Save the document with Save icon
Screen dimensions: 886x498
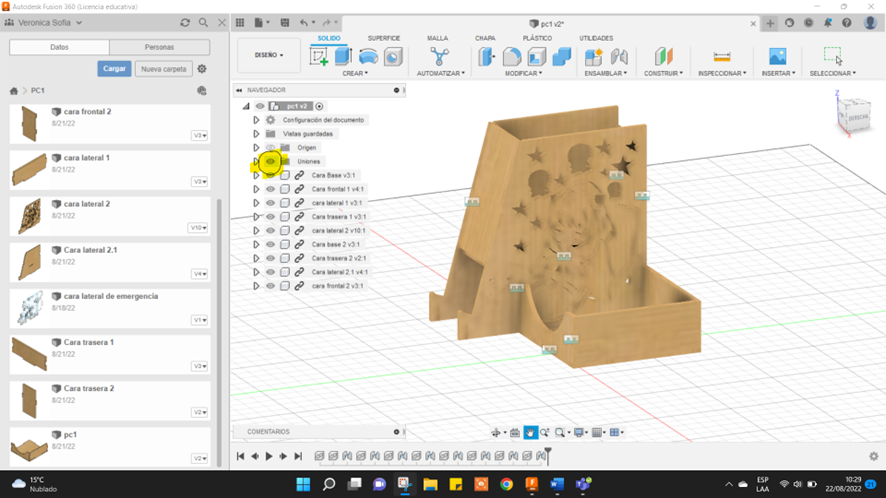[285, 23]
